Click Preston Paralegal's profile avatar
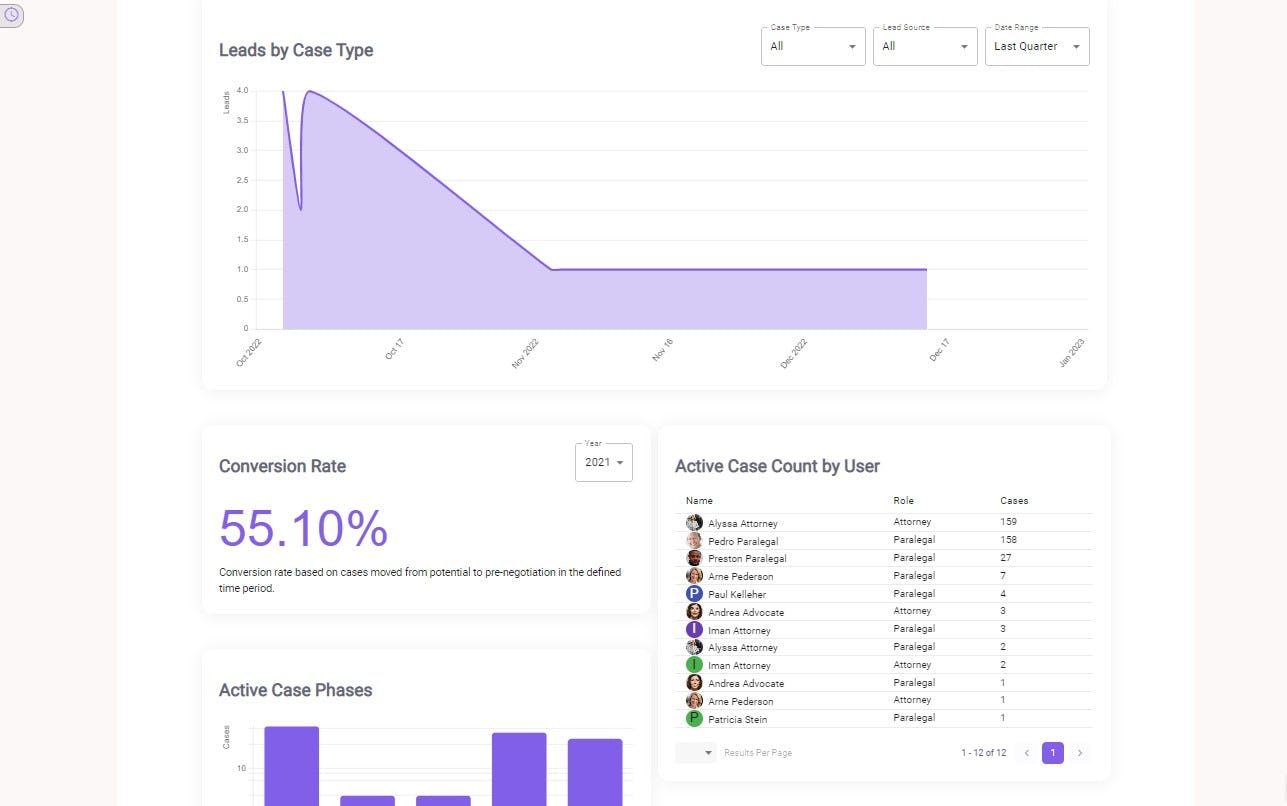This screenshot has height=806, width=1287. [x=694, y=558]
